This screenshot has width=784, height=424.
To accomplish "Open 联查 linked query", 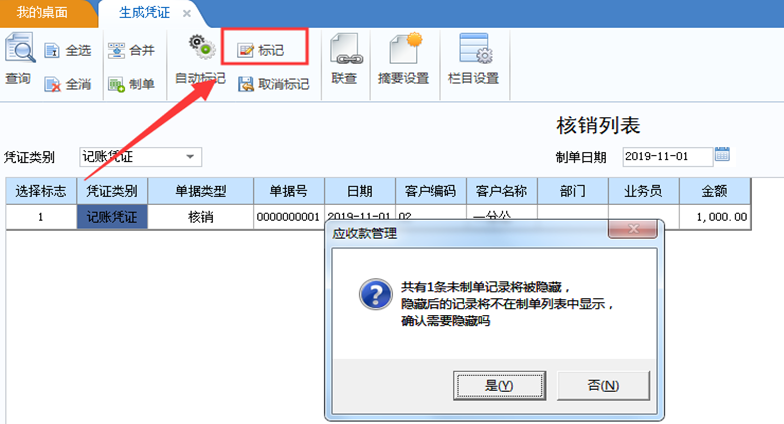I will [346, 59].
